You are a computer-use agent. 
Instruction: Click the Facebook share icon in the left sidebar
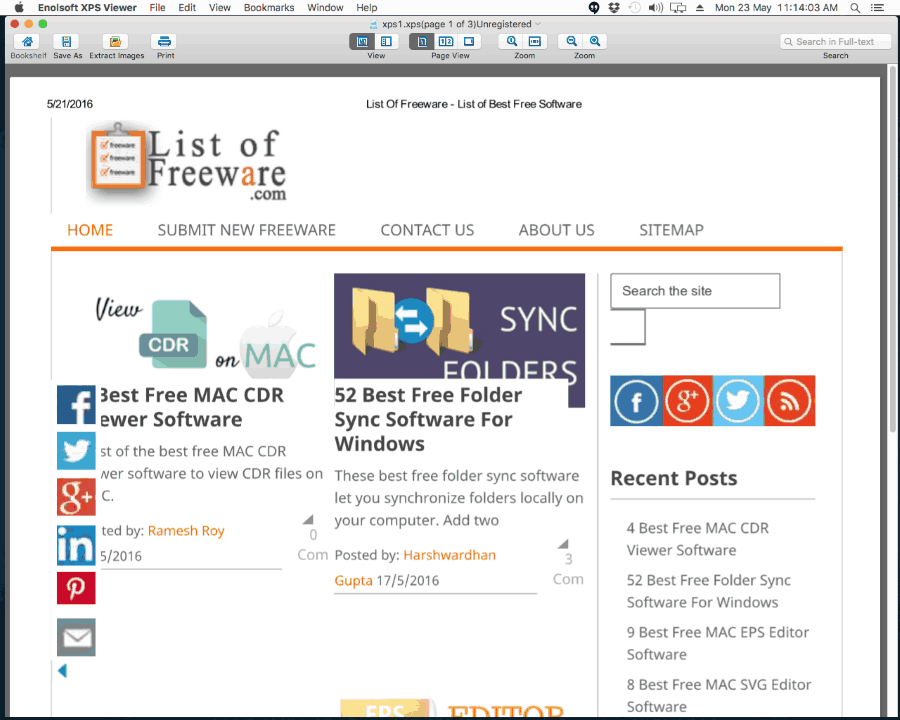click(x=76, y=404)
